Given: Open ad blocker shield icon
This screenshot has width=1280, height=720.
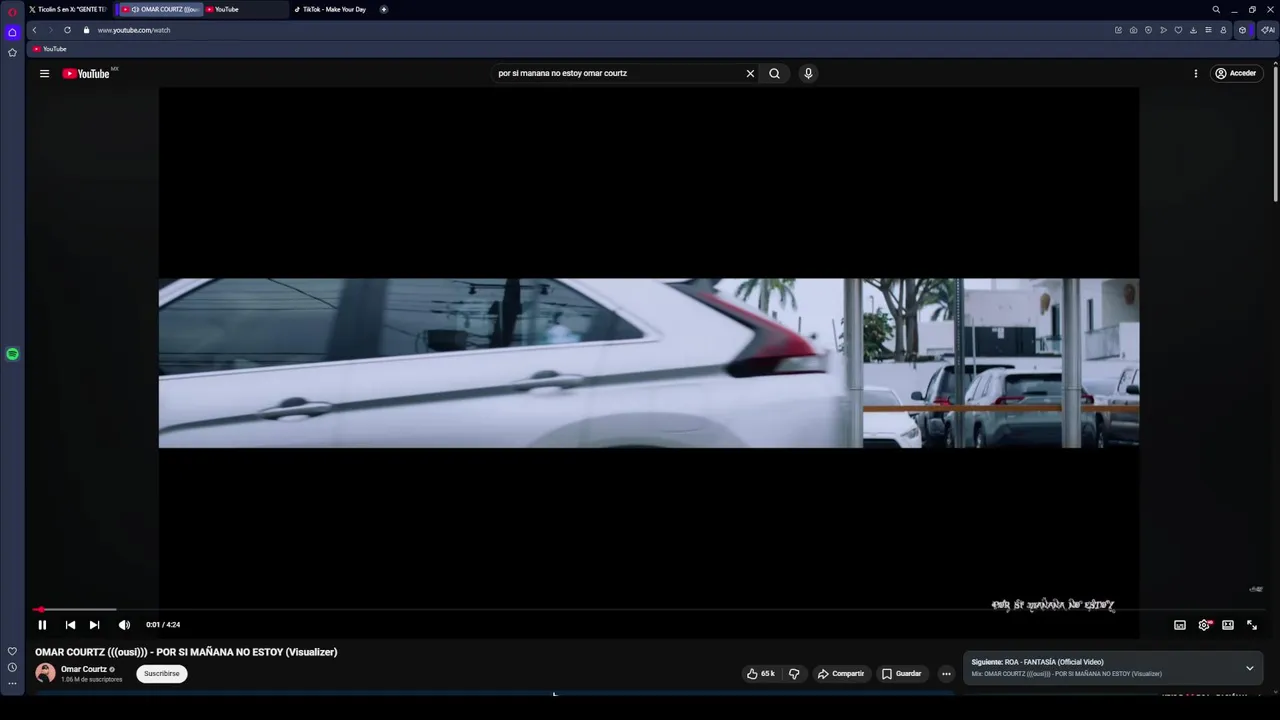Looking at the screenshot, I should [x=1148, y=30].
